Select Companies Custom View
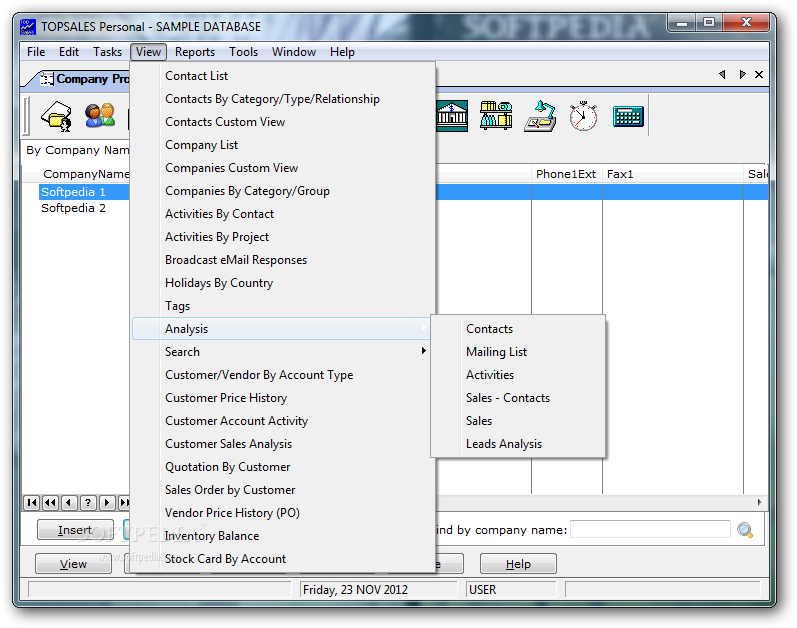This screenshot has height=628, width=797. 283,168
